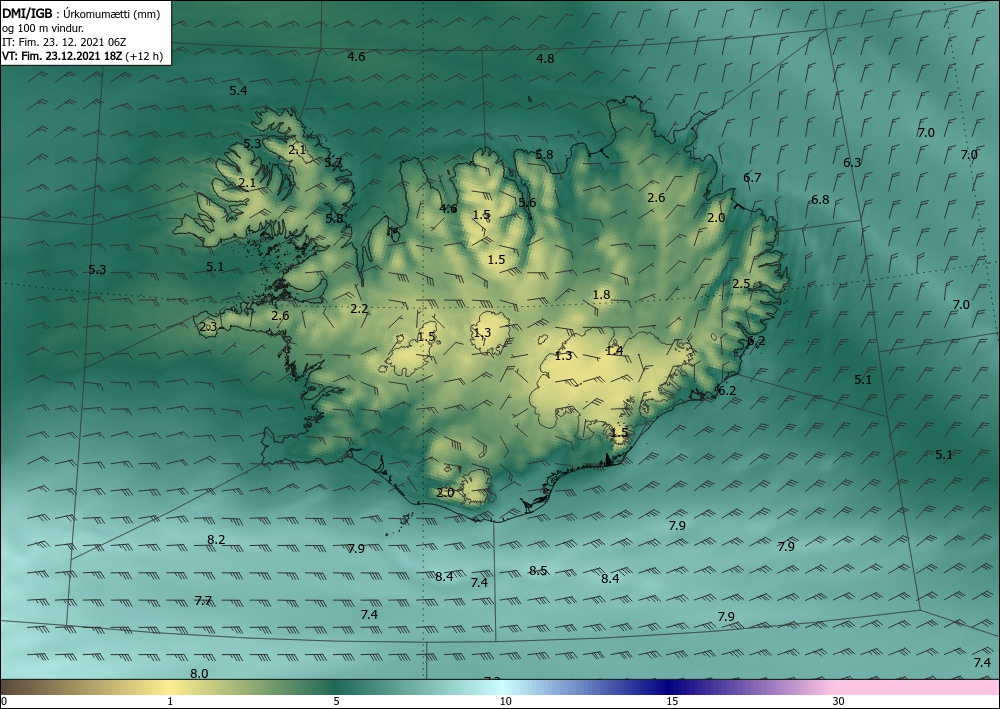Click the title text 'DMI/IGB : Úrkomumætti (mm)'
The image size is (1000, 709).
click(81, 14)
